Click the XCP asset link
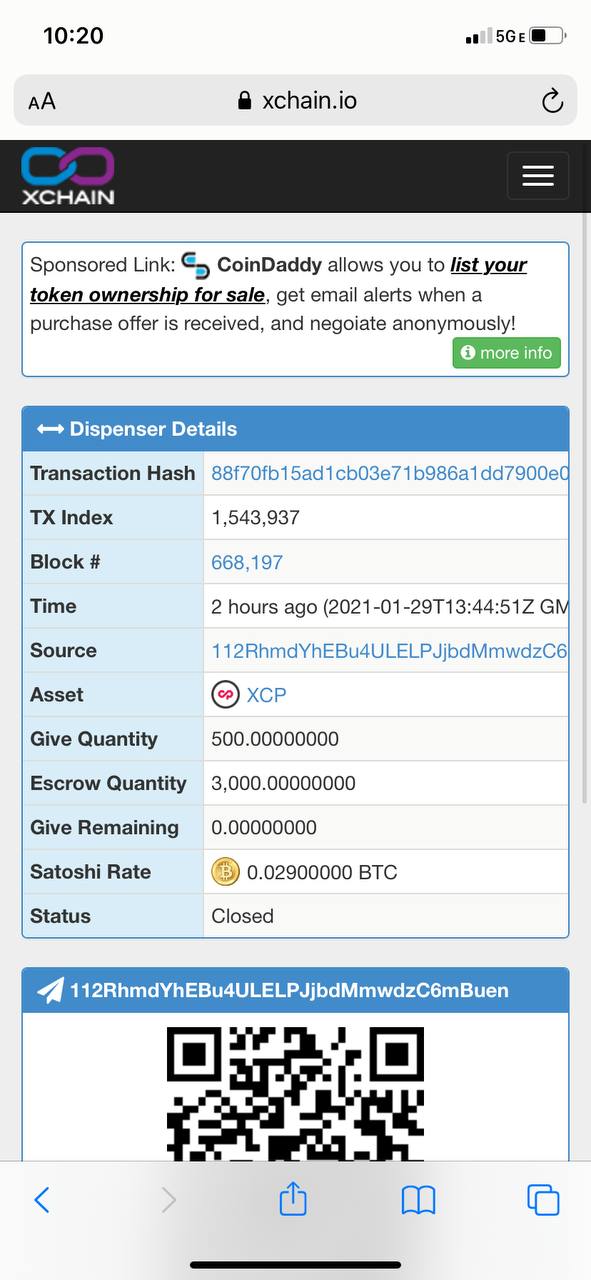591x1280 pixels. (266, 695)
